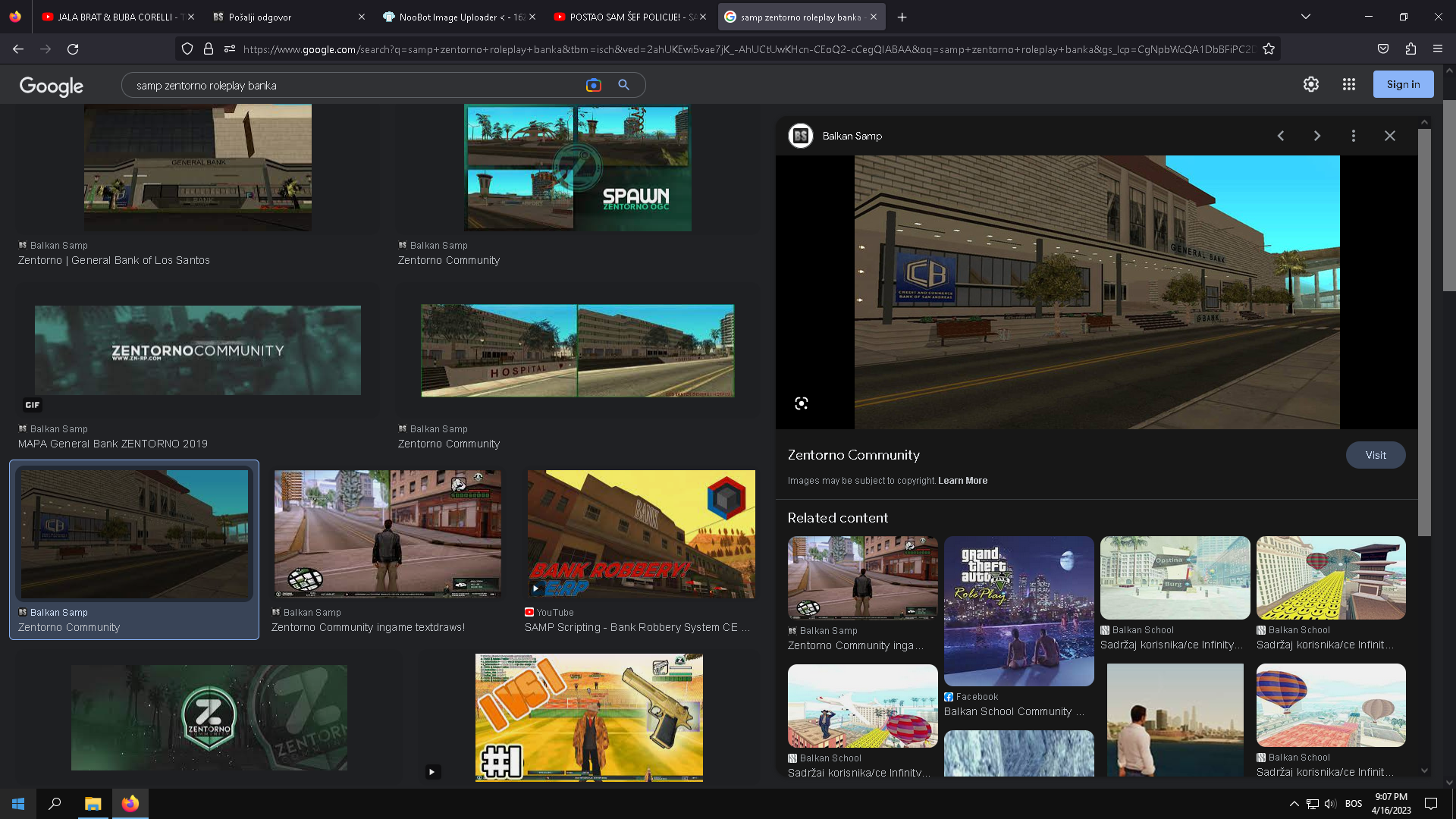
Task: Open the list all tabs dropdown
Action: pyautogui.click(x=1306, y=17)
